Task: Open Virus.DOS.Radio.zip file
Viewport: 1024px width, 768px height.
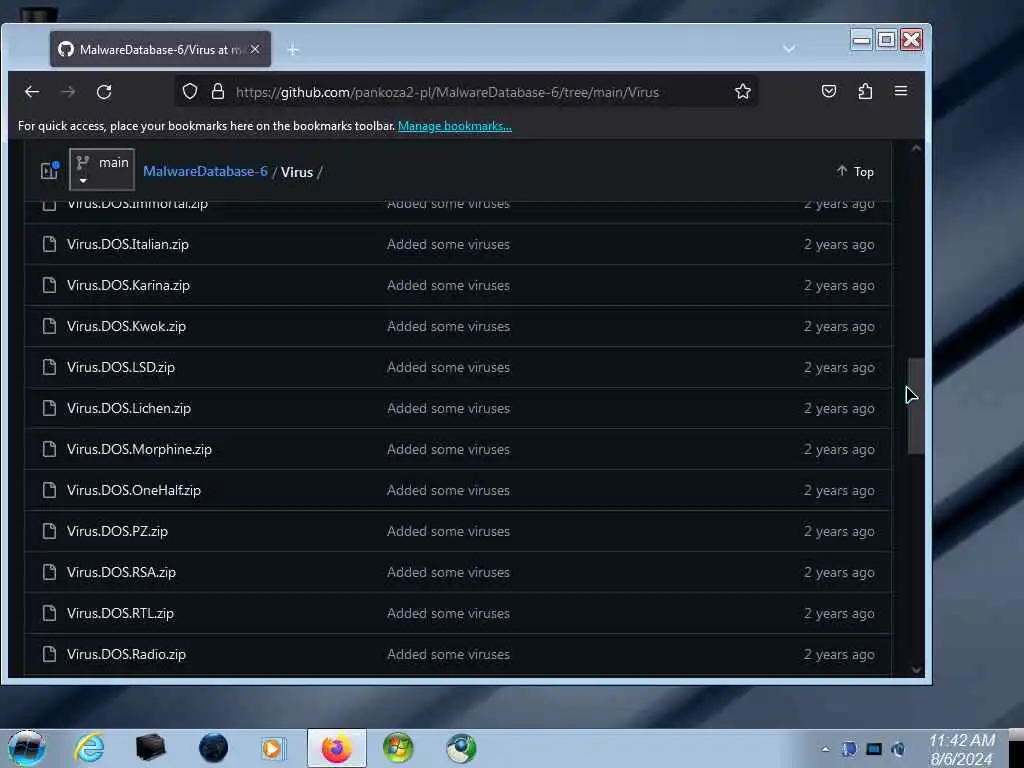Action: tap(126, 654)
